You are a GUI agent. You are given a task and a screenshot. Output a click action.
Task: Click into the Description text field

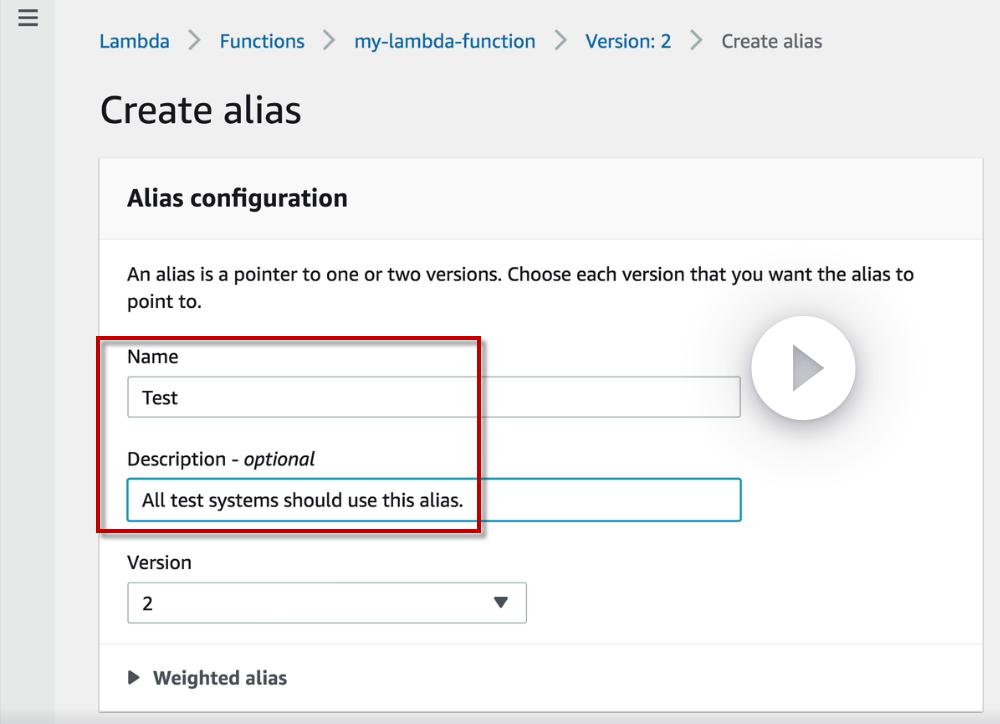(x=433, y=500)
